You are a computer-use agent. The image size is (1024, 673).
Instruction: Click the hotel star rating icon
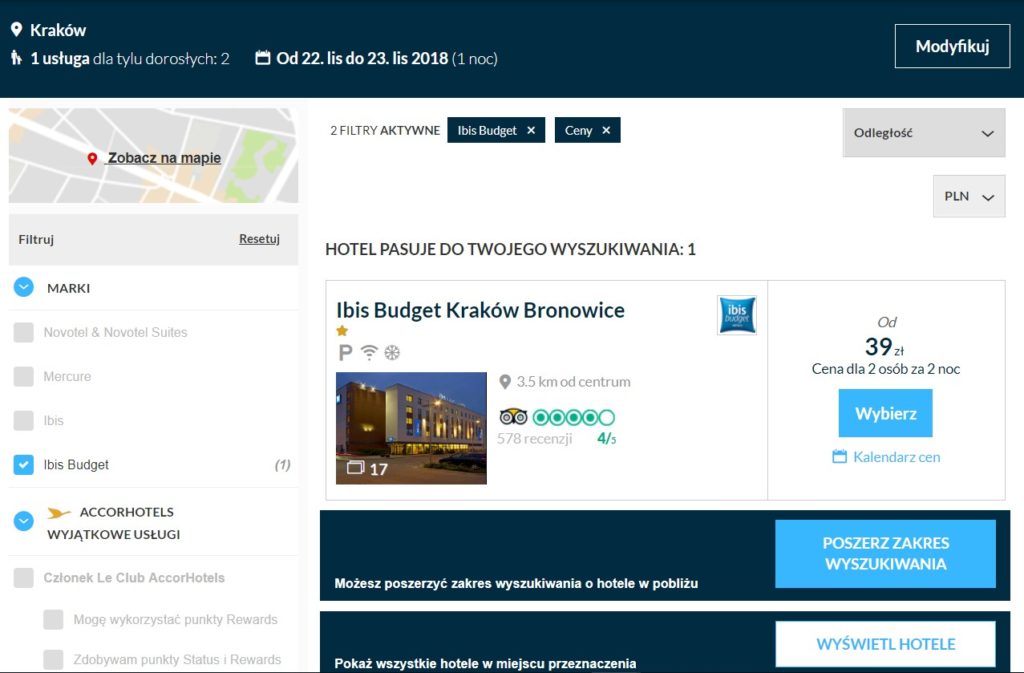[342, 330]
